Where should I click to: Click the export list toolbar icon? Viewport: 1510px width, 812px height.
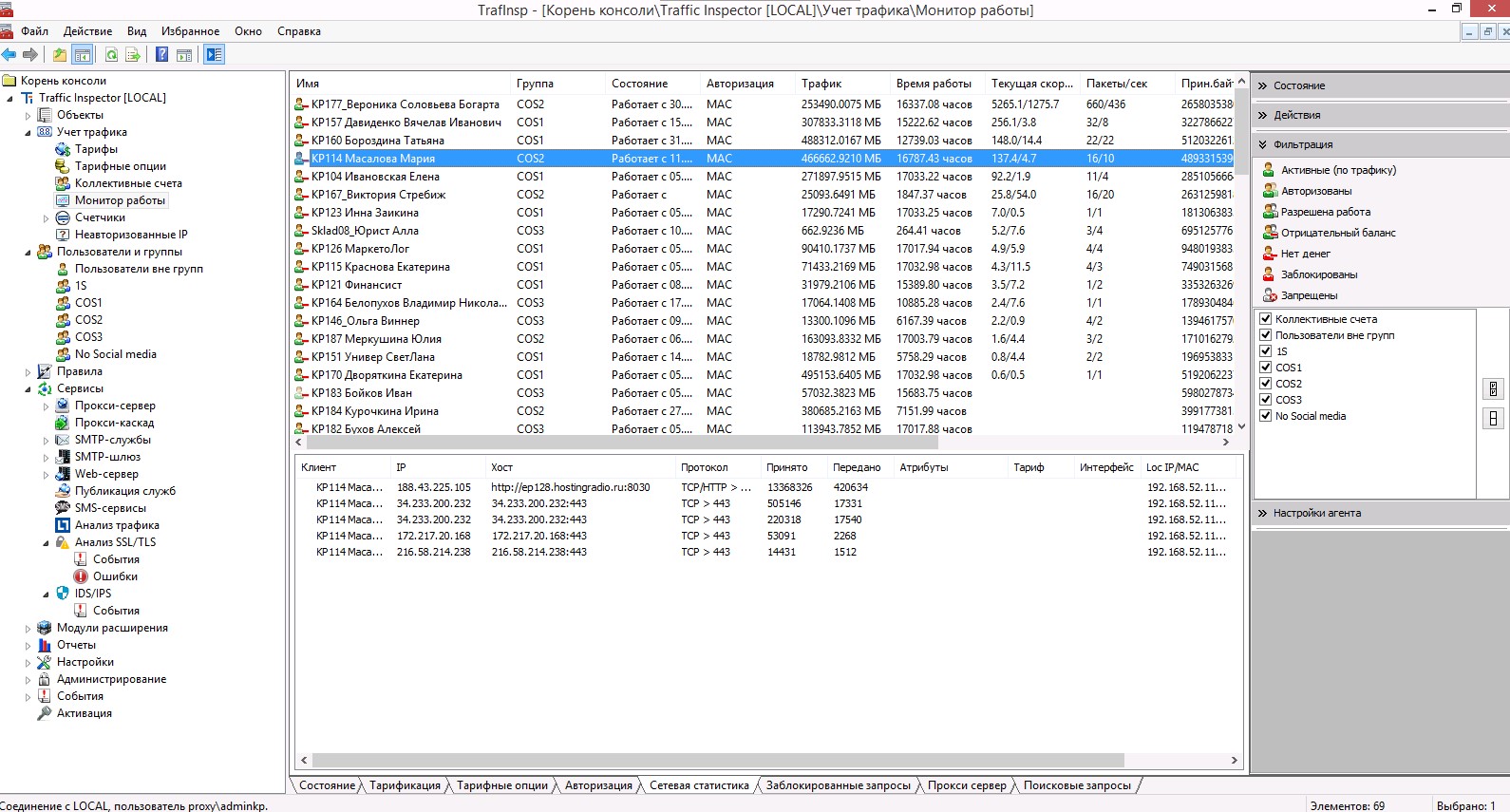(x=133, y=55)
